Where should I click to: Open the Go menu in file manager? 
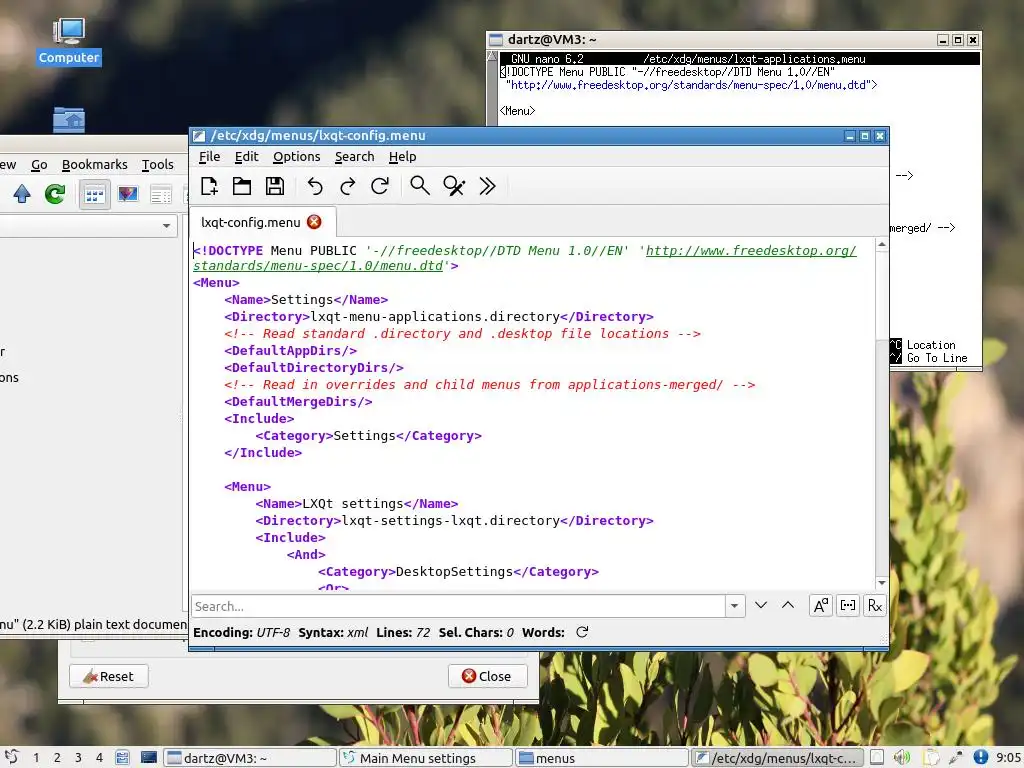pyautogui.click(x=39, y=165)
